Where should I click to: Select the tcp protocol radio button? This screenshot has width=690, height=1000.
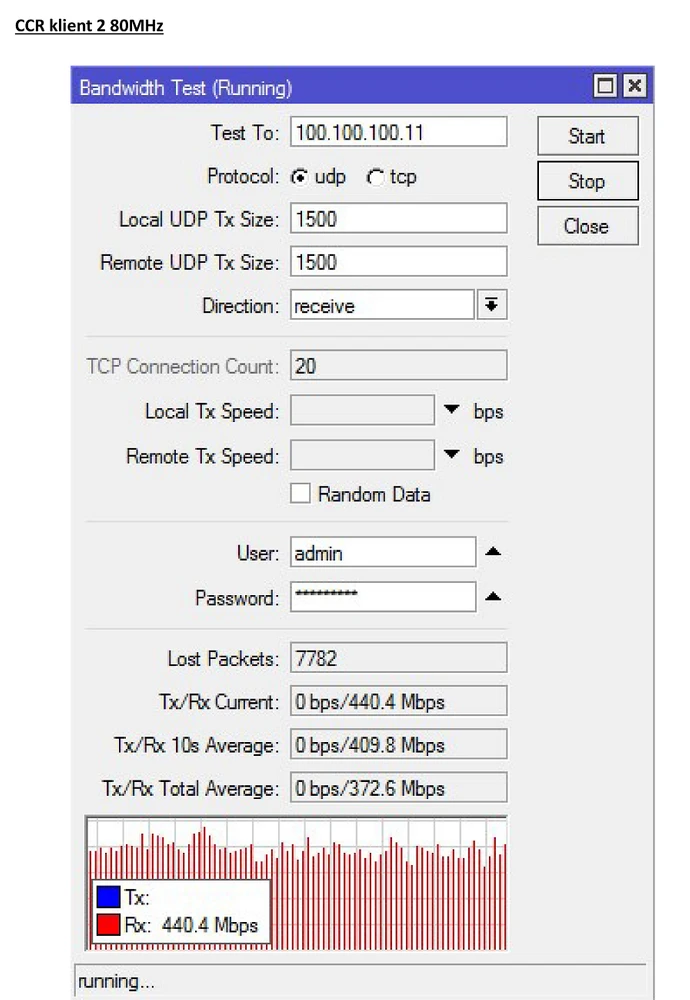[x=375, y=177]
